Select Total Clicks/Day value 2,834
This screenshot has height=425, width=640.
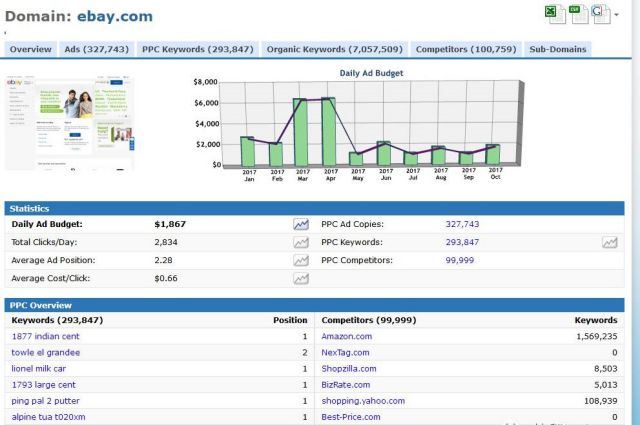166,242
